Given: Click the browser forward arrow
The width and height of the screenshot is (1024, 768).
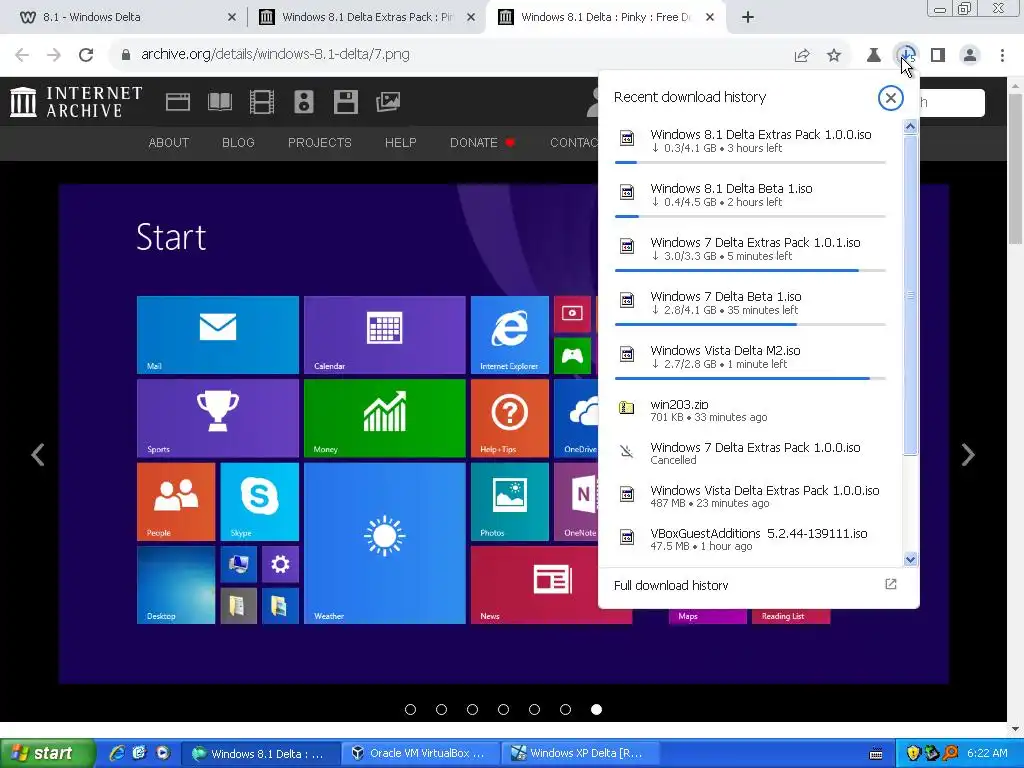Looking at the screenshot, I should 54,55.
